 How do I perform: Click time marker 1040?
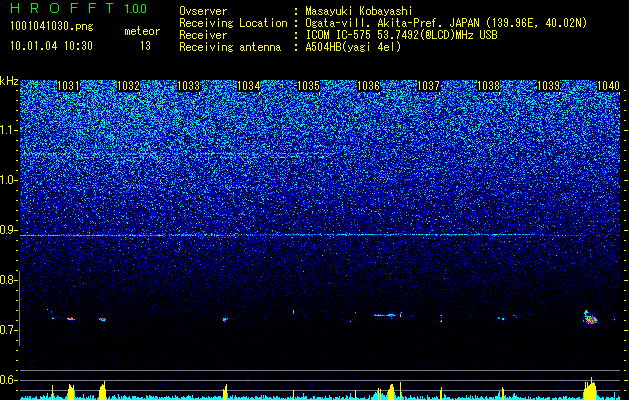(x=609, y=86)
